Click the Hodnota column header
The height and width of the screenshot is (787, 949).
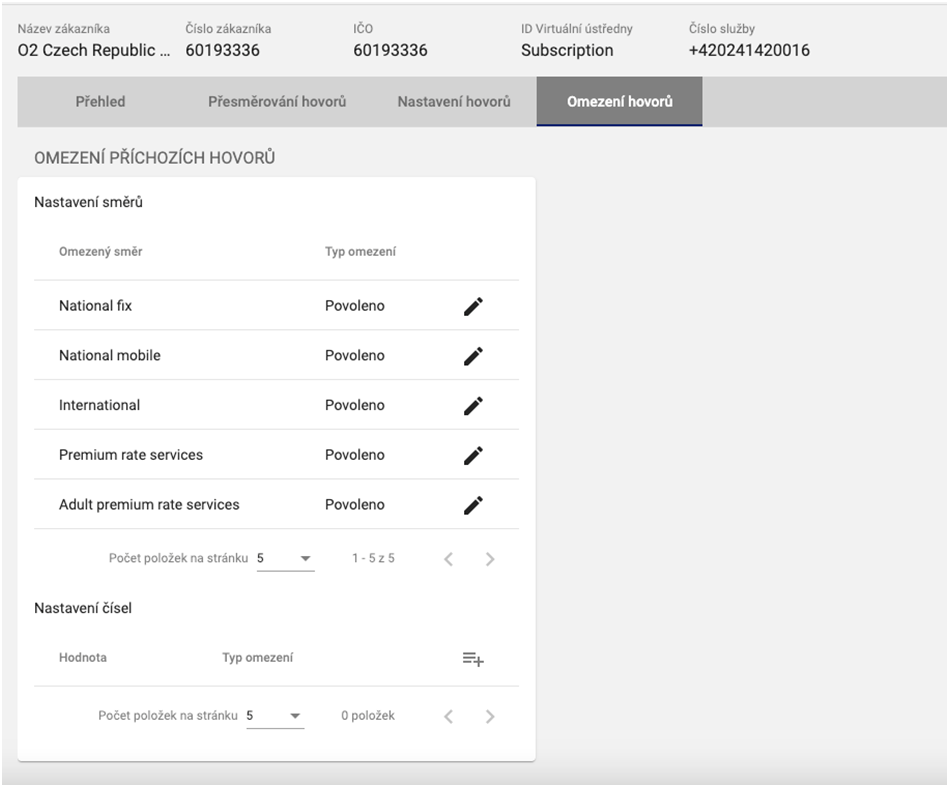pyautogui.click(x=83, y=658)
